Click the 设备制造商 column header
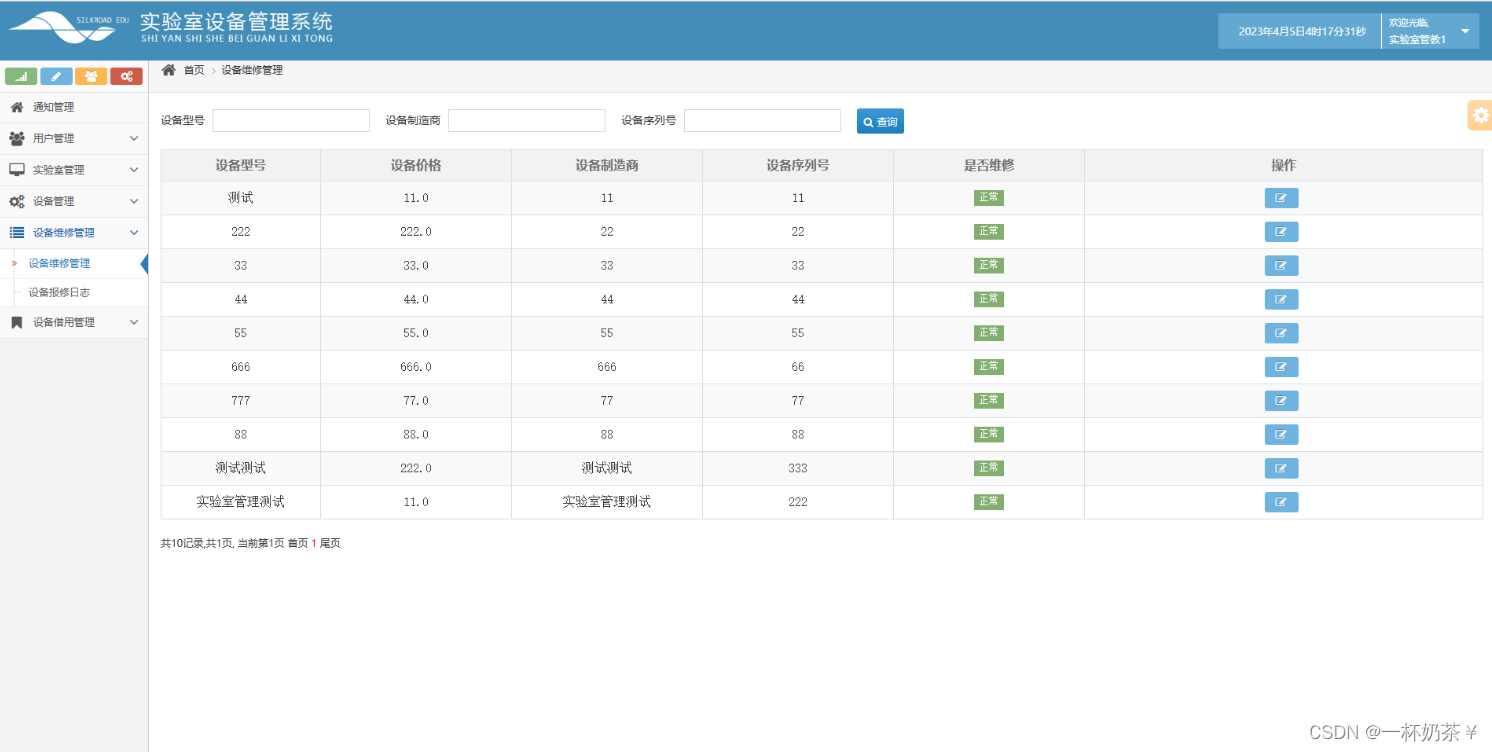1492x752 pixels. click(607, 166)
